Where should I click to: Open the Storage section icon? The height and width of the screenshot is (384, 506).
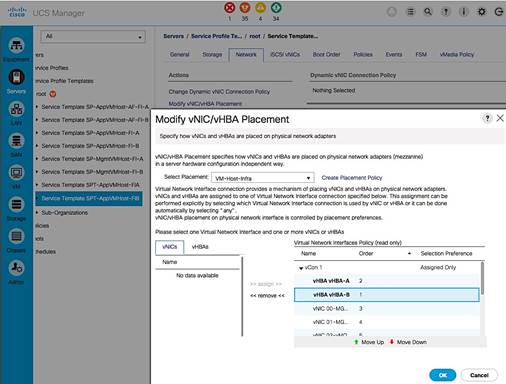pyautogui.click(x=16, y=204)
